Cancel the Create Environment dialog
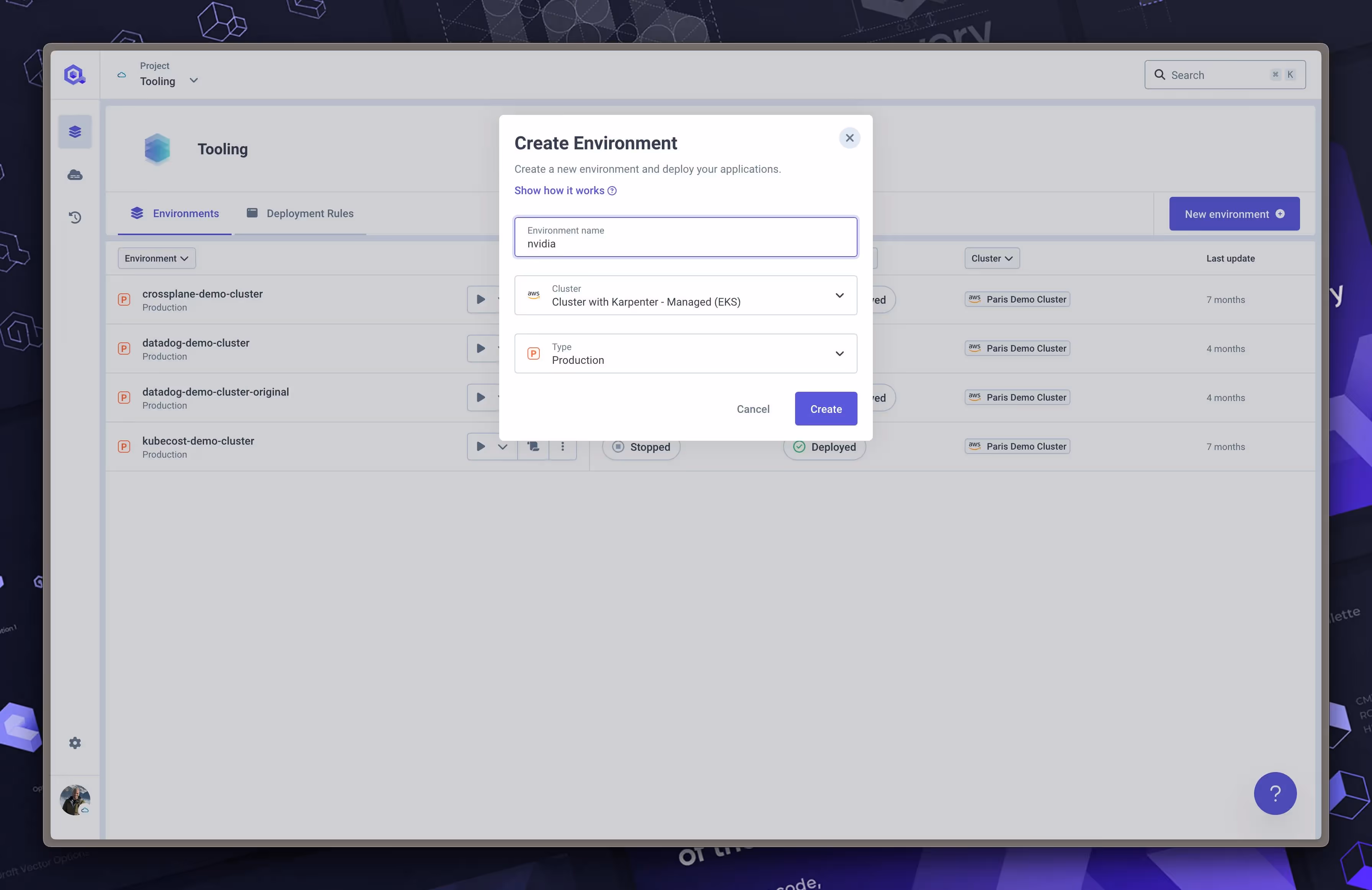The image size is (1372, 890). point(753,408)
